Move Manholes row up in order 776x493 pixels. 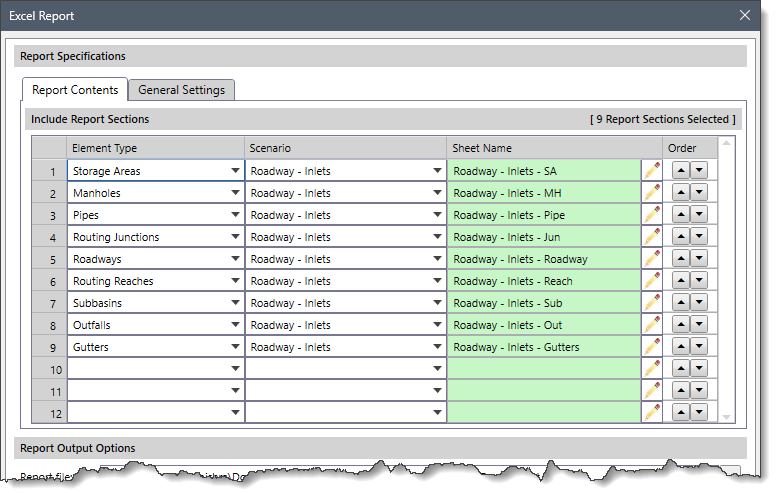[681, 192]
